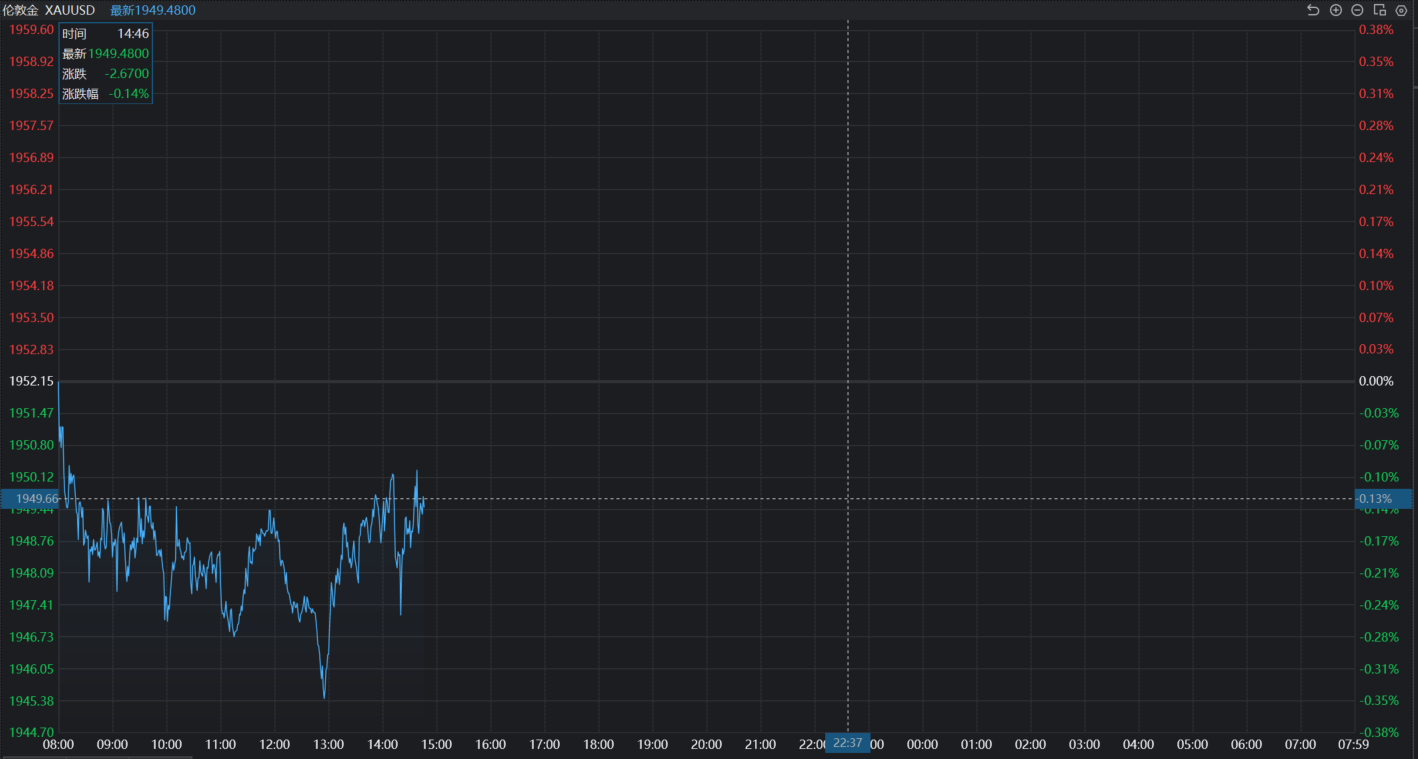This screenshot has height=759, width=1418.
Task: Click the 08:00 time axis label
Action: click(x=58, y=745)
